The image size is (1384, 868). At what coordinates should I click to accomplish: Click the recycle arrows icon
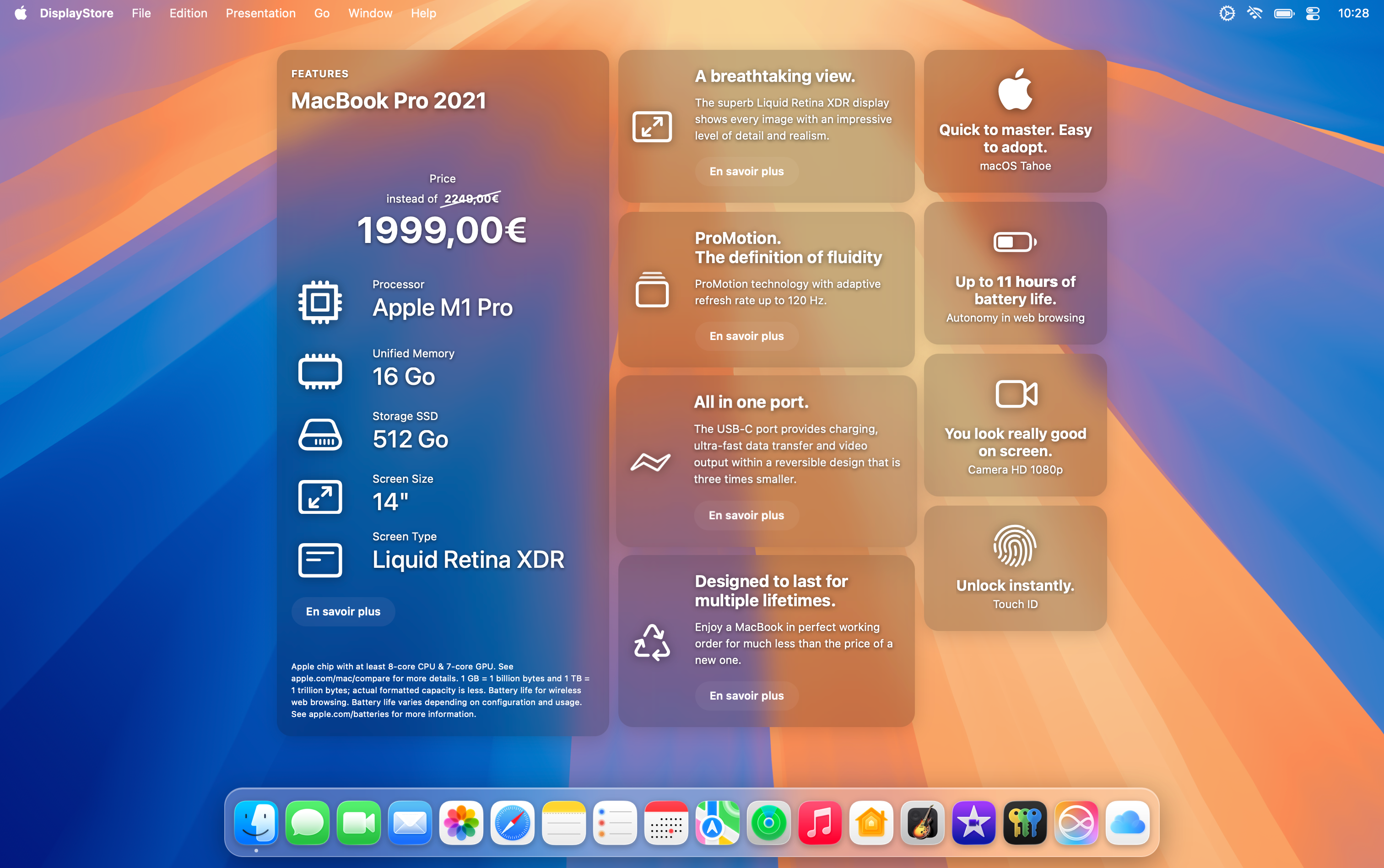pyautogui.click(x=652, y=642)
